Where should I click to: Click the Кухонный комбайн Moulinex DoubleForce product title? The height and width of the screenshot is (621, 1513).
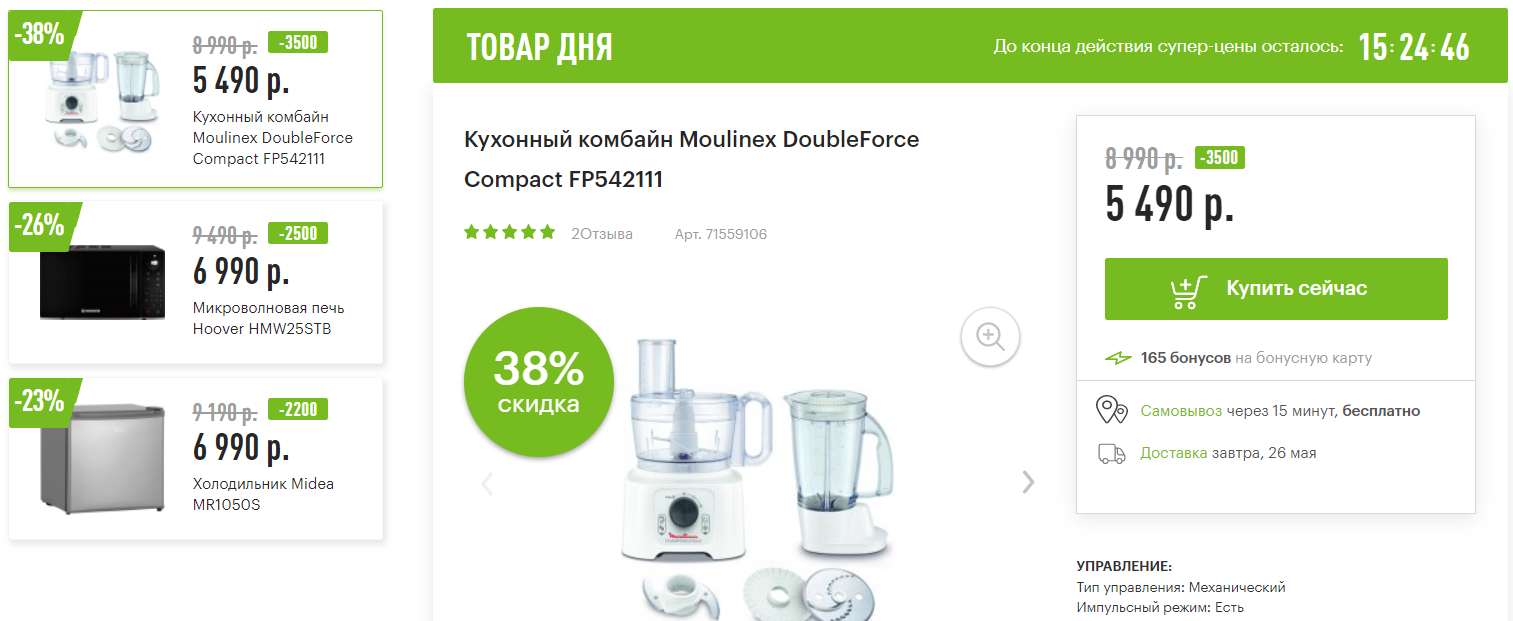click(x=691, y=159)
